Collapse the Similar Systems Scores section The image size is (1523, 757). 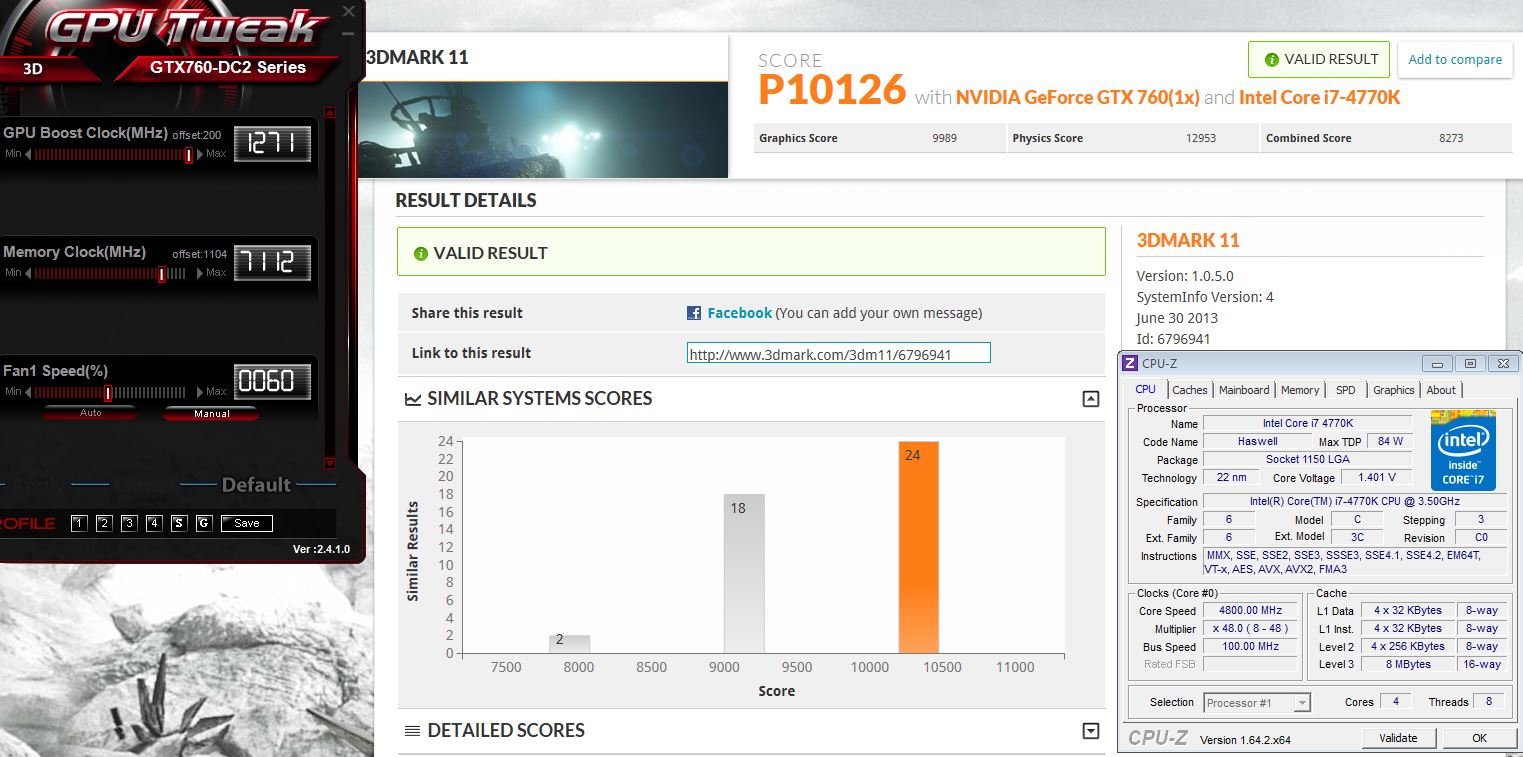(x=1091, y=399)
